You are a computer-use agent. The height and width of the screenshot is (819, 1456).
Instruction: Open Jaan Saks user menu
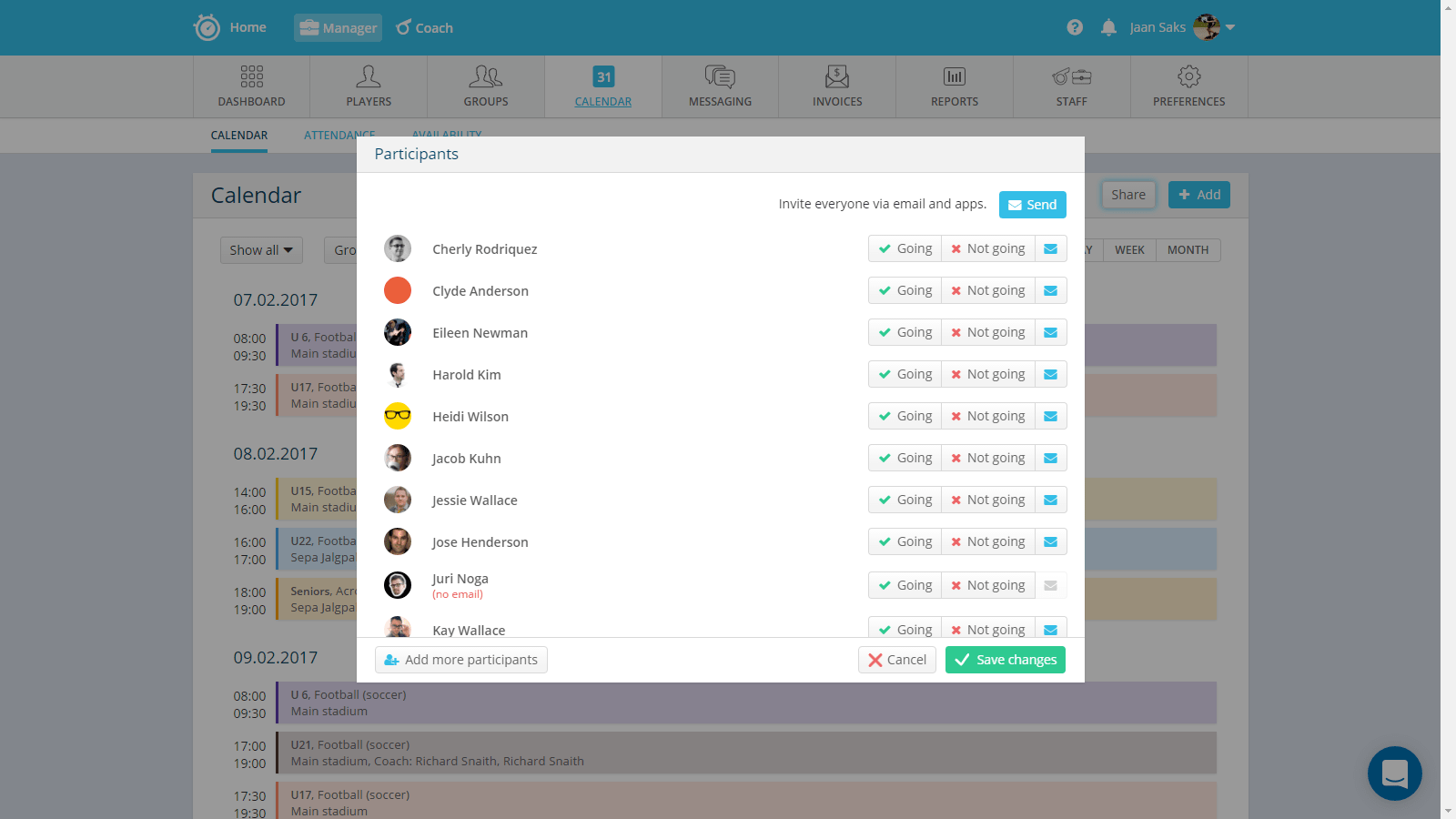pyautogui.click(x=1183, y=27)
